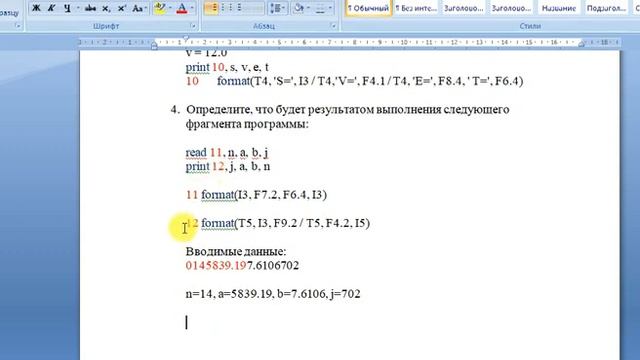The height and width of the screenshot is (360, 640).
Task: Apply yellow text highlight color
Action: tap(160, 8)
